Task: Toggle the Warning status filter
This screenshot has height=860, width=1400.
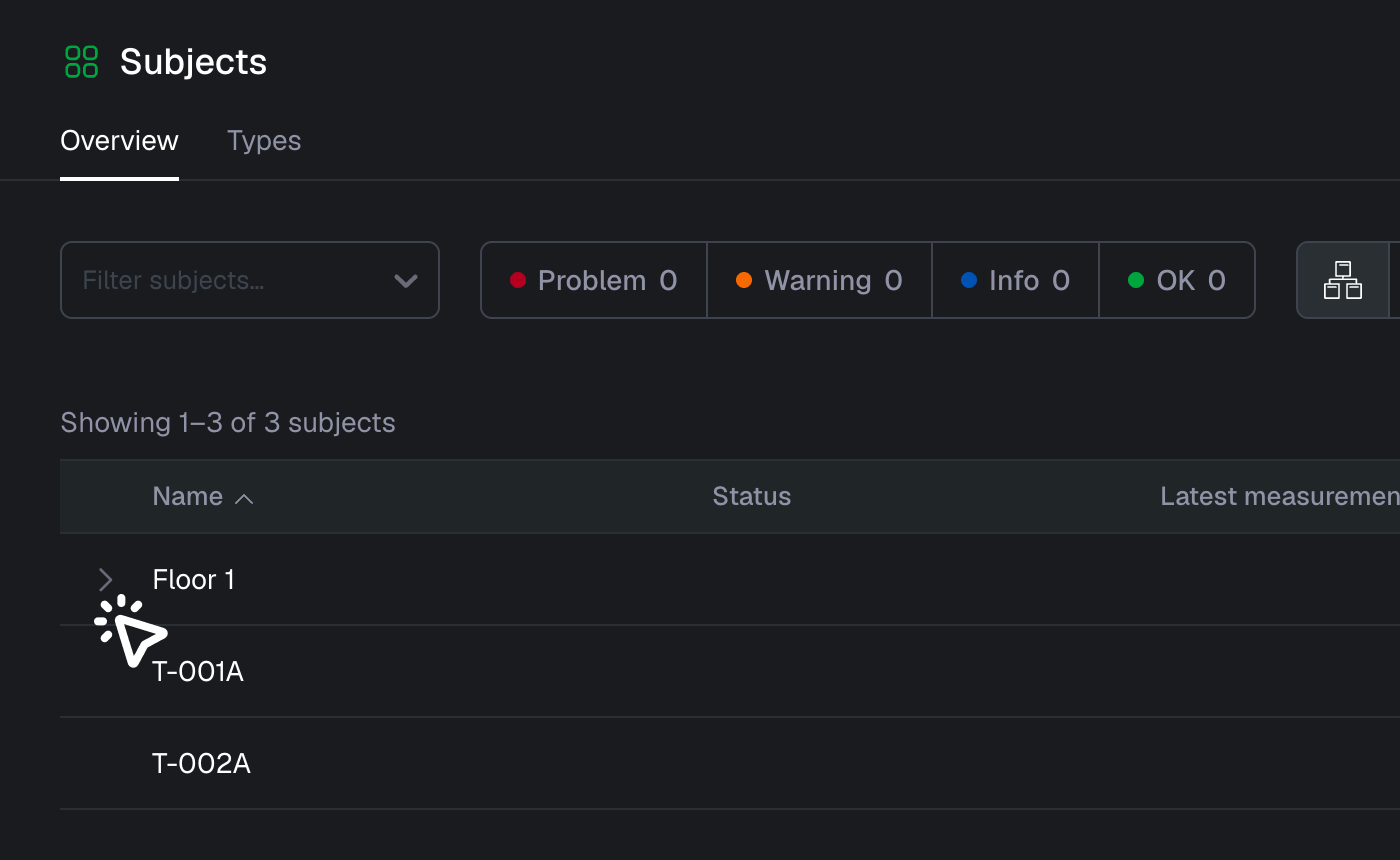Action: coord(819,280)
